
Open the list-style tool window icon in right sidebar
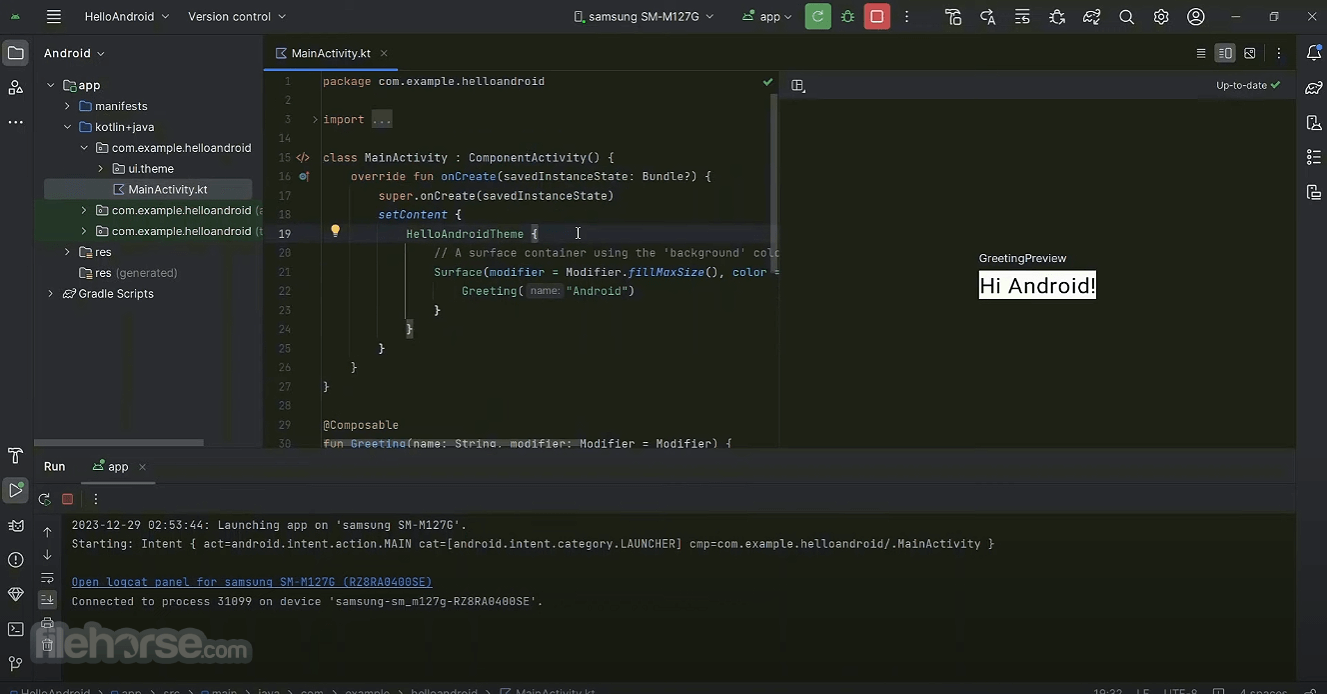1314,157
